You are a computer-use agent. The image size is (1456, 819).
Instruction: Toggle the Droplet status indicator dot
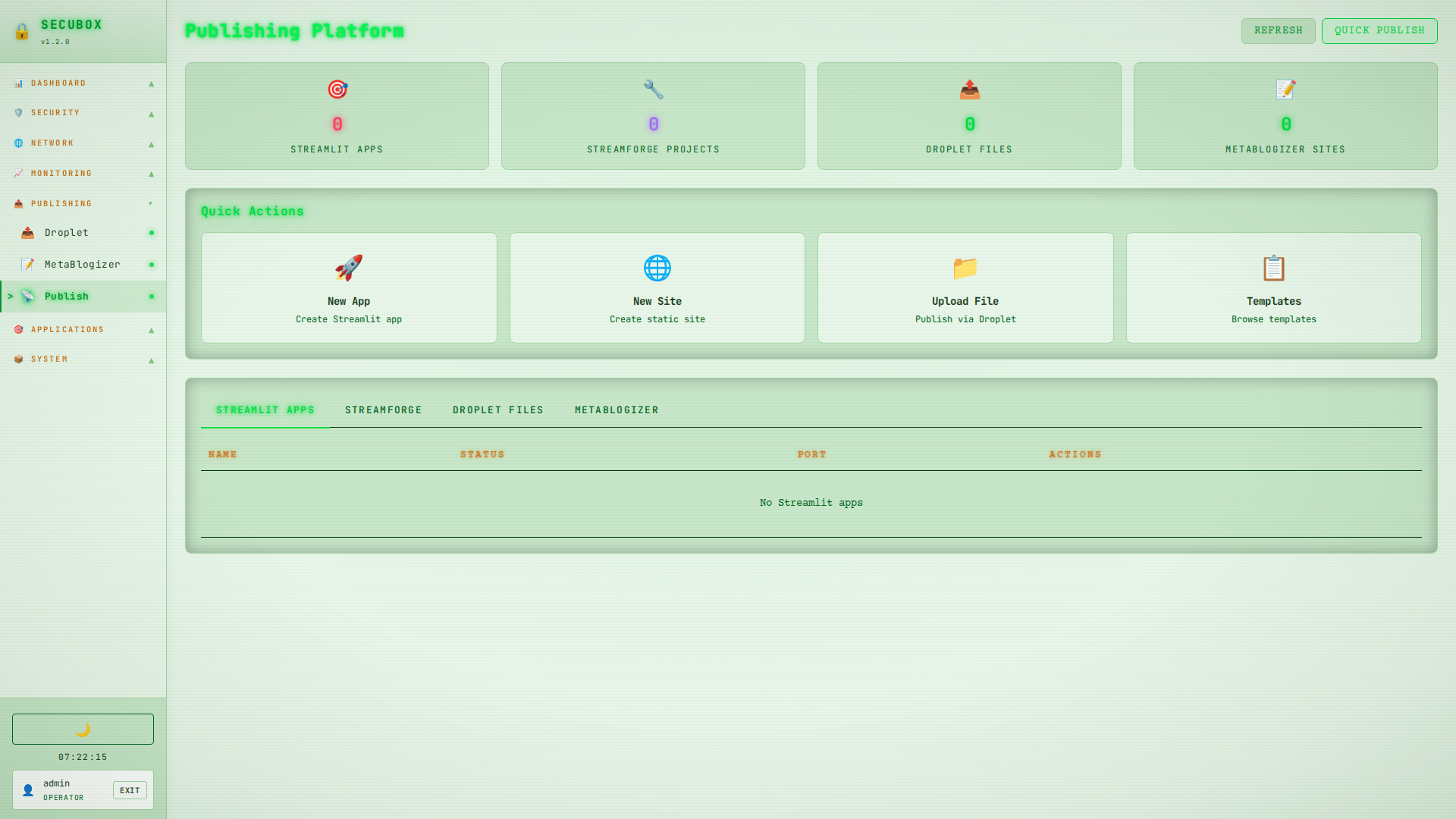click(151, 233)
